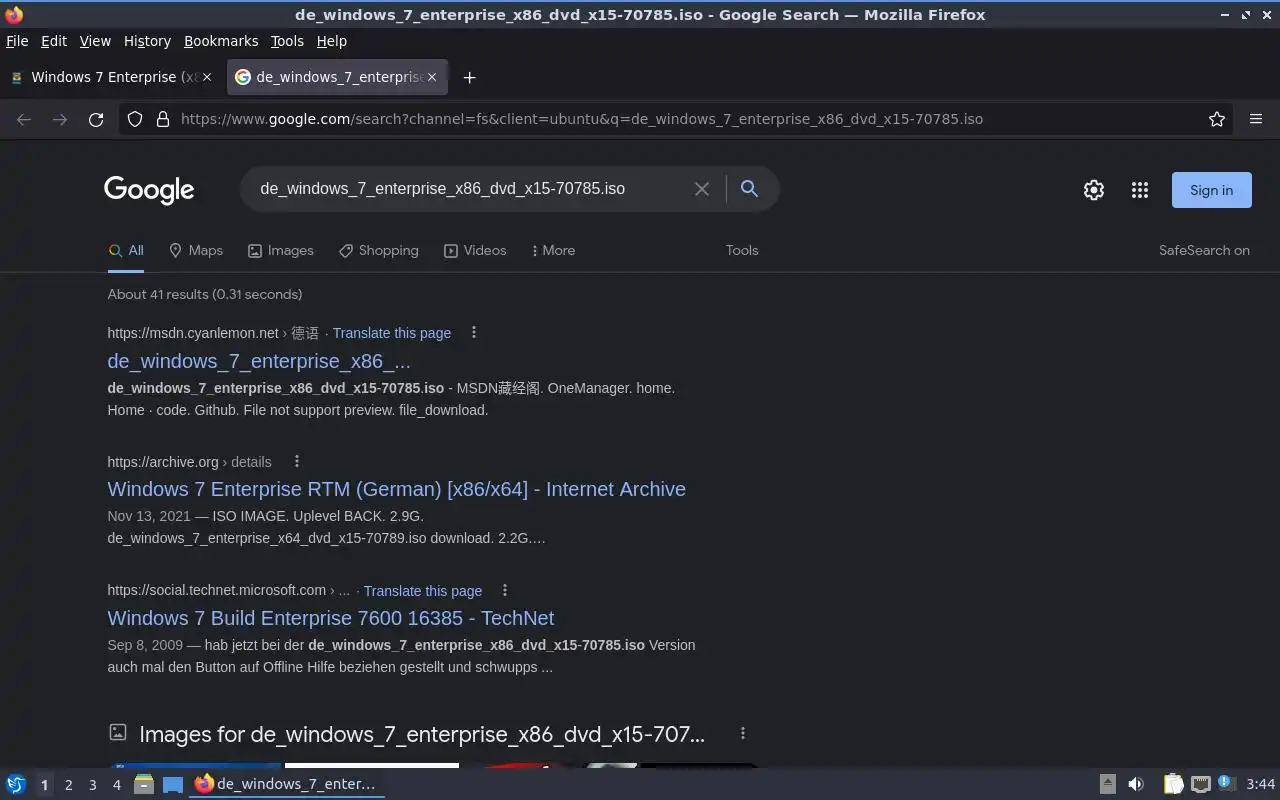1280x800 pixels.
Task: Open the Edit menu
Action: pyautogui.click(x=54, y=41)
